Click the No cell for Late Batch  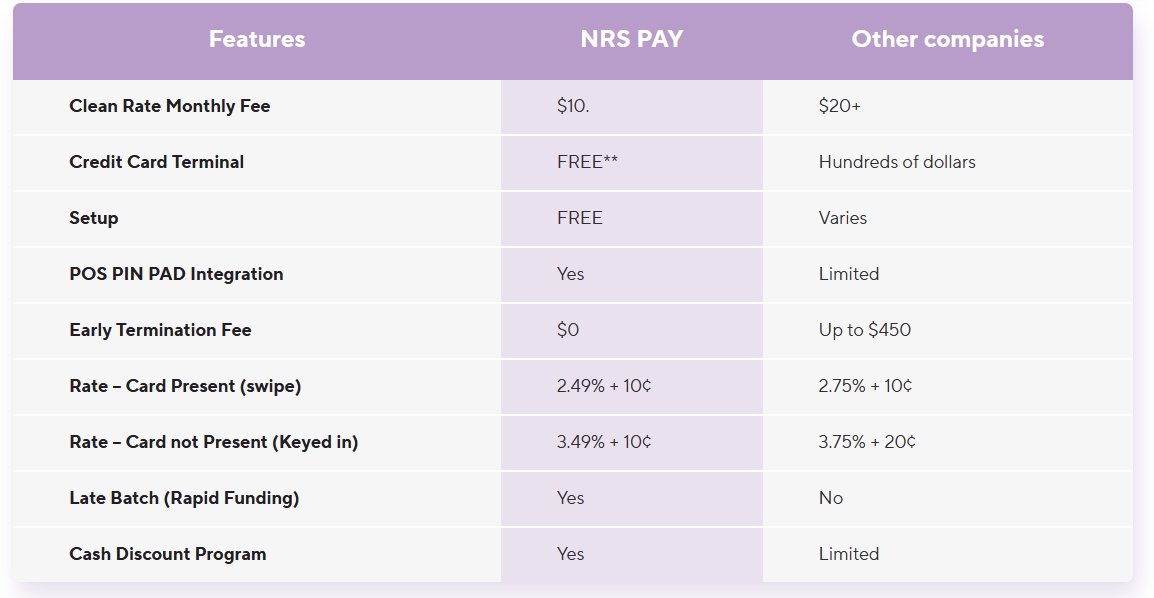[830, 498]
